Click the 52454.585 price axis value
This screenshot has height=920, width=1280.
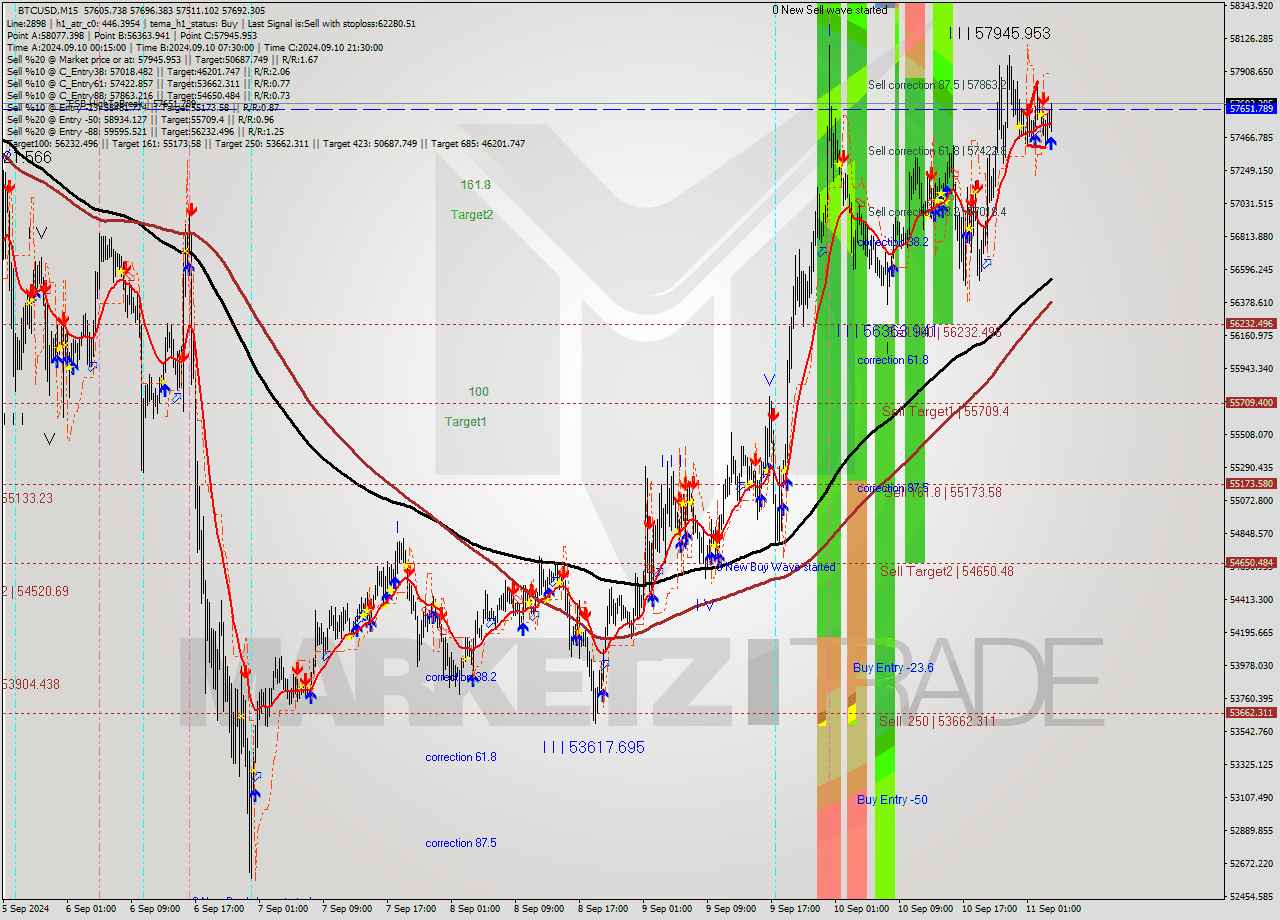pyautogui.click(x=1253, y=896)
